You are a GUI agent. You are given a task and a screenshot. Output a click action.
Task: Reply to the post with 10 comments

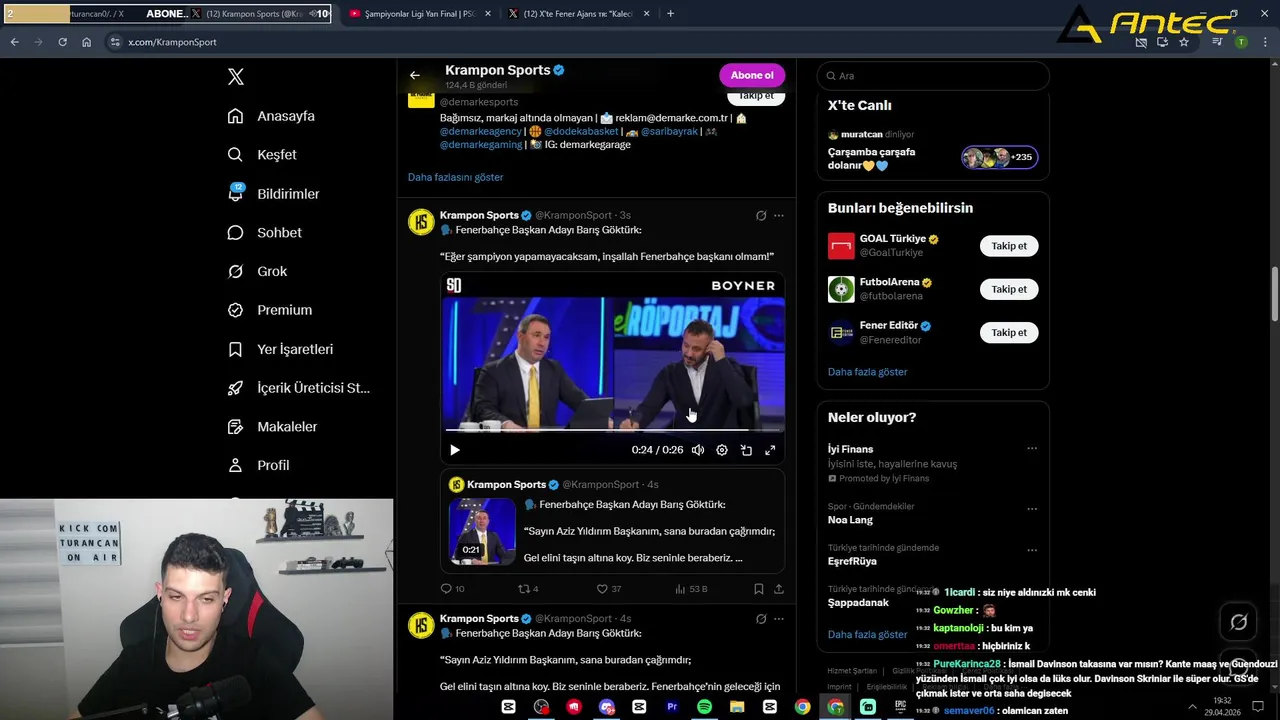pyautogui.click(x=452, y=589)
